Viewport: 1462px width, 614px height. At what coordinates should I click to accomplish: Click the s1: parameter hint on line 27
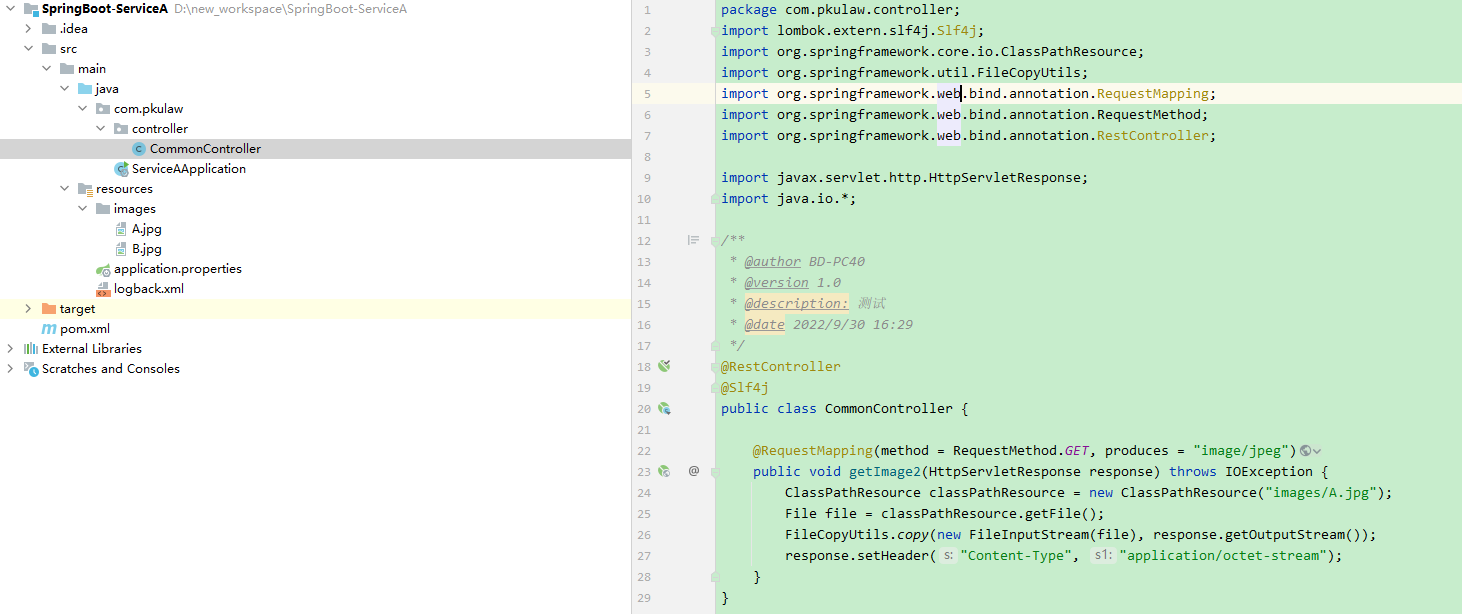pos(1103,555)
